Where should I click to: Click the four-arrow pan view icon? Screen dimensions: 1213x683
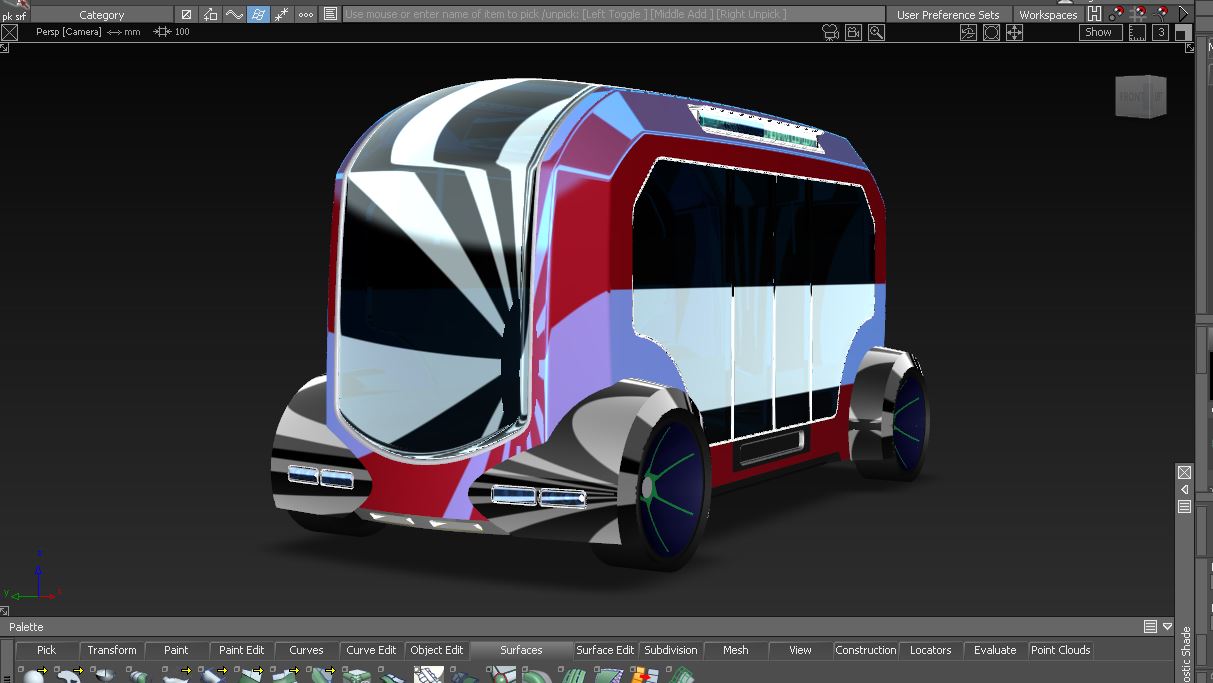1014,32
